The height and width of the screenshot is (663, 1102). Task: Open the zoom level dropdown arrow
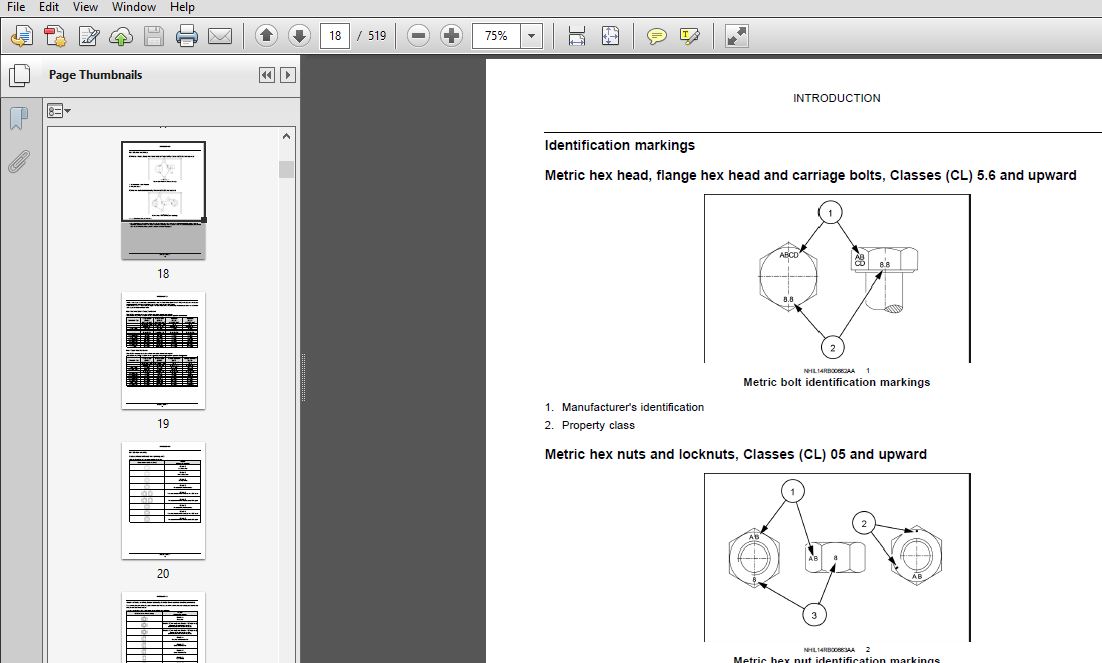point(531,36)
